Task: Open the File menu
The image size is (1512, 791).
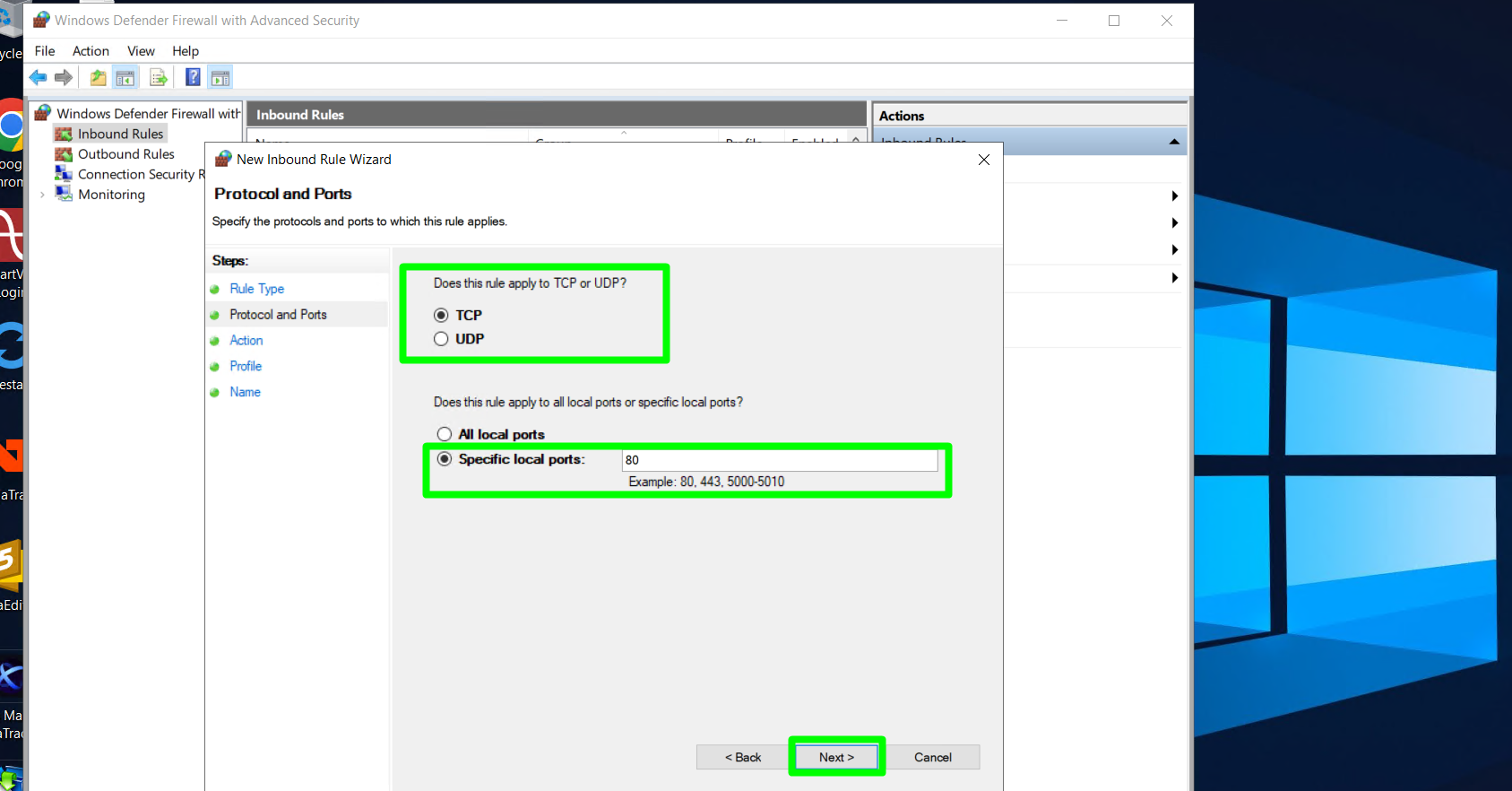Action: point(45,51)
